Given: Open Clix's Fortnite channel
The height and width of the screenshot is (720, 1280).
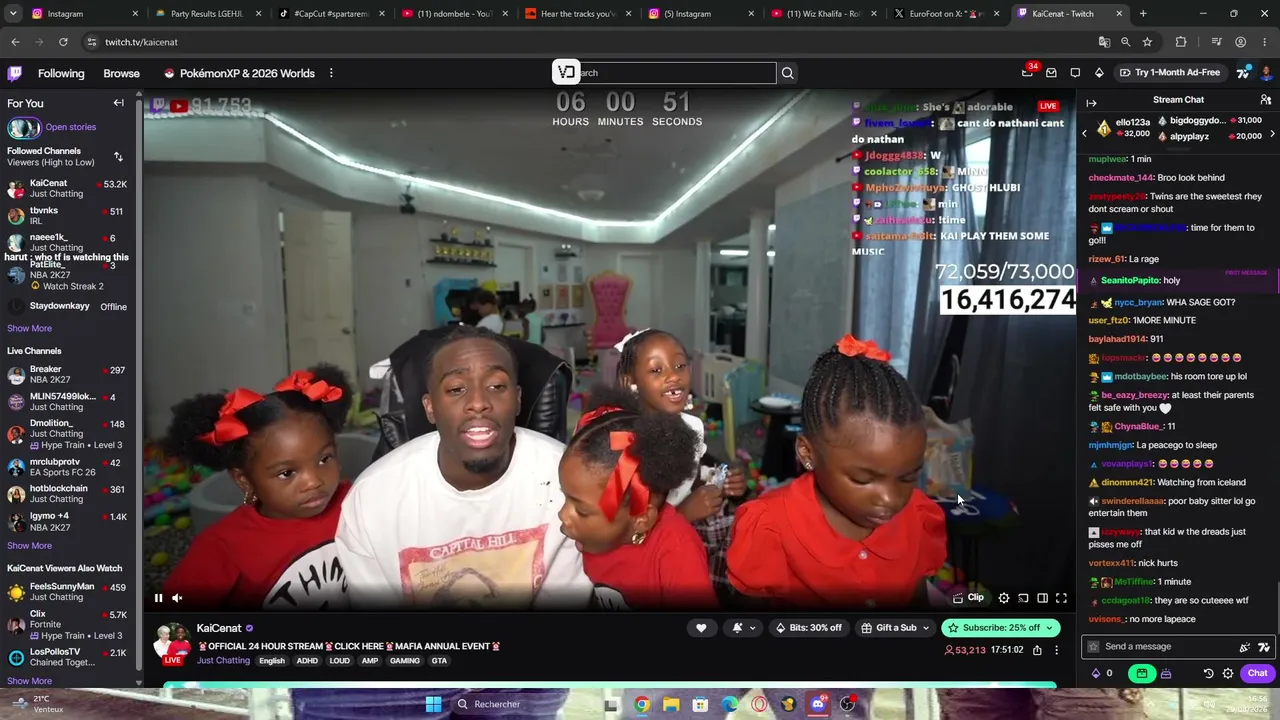Looking at the screenshot, I should coord(67,624).
